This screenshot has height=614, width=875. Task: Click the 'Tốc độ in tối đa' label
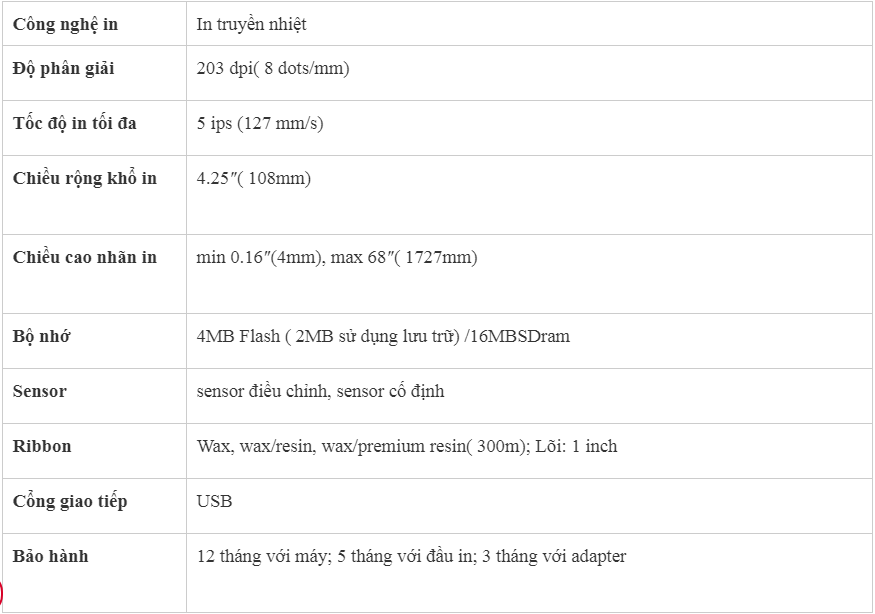point(75,123)
